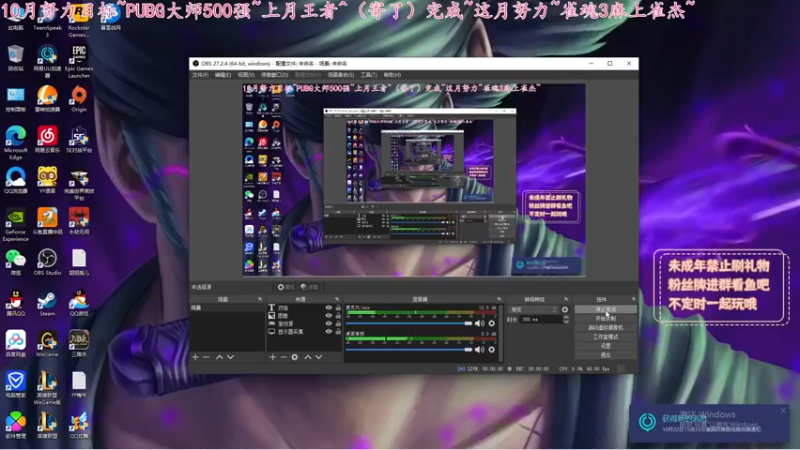The height and width of the screenshot is (450, 800).
Task: Open the 停靠窗口(D) menu in OBS
Action: click(x=274, y=75)
